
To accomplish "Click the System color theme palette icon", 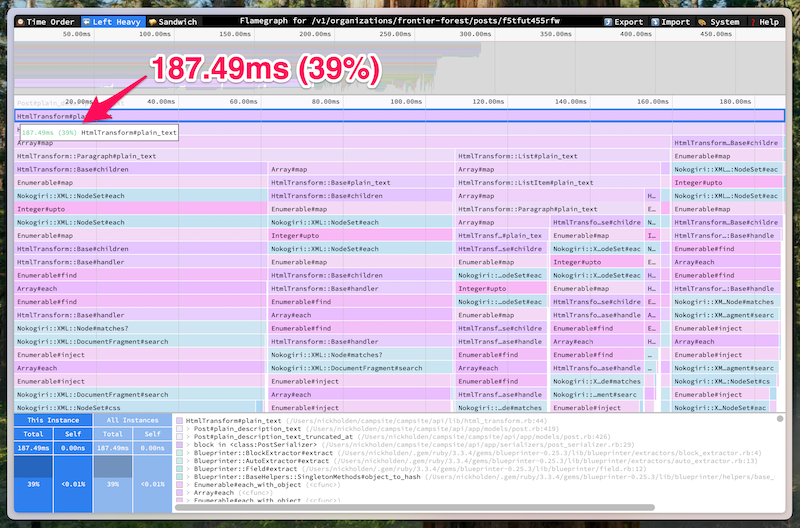I will [702, 22].
